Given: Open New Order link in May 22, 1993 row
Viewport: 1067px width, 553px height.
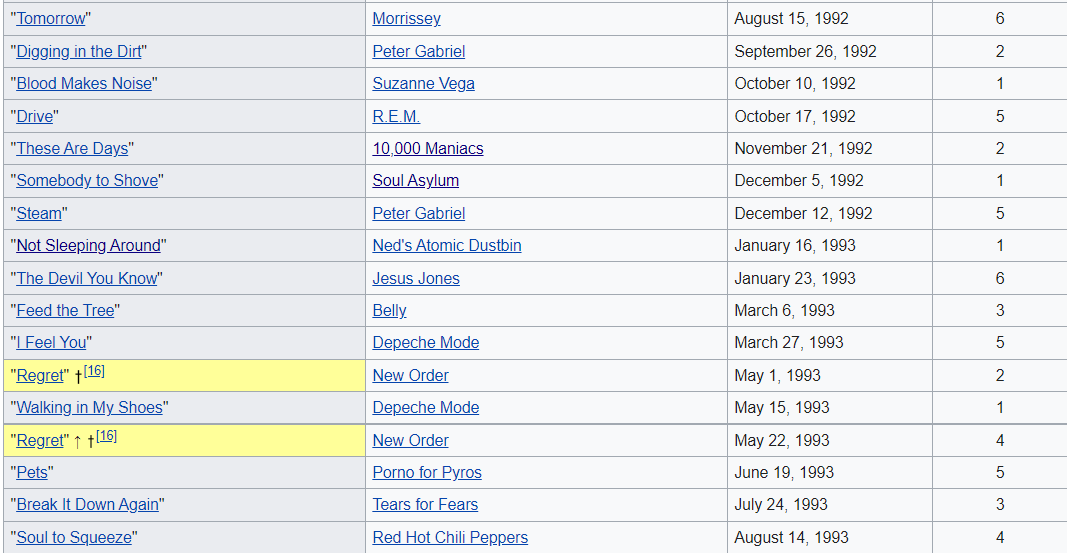Looking at the screenshot, I should click(x=410, y=441).
